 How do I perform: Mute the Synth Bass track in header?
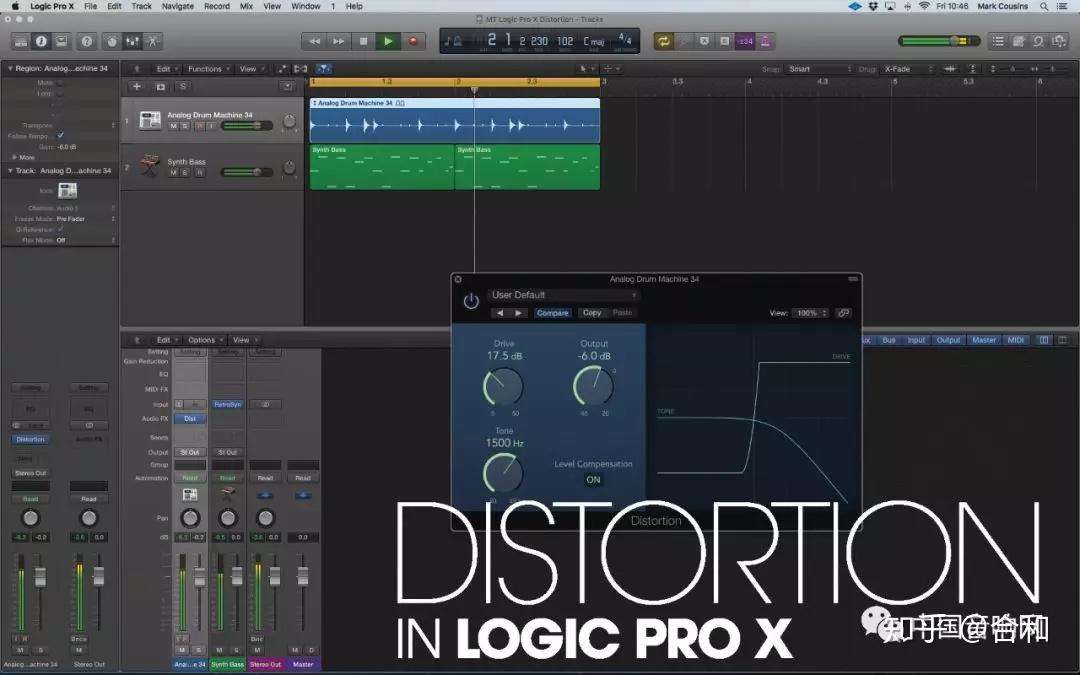click(x=174, y=172)
